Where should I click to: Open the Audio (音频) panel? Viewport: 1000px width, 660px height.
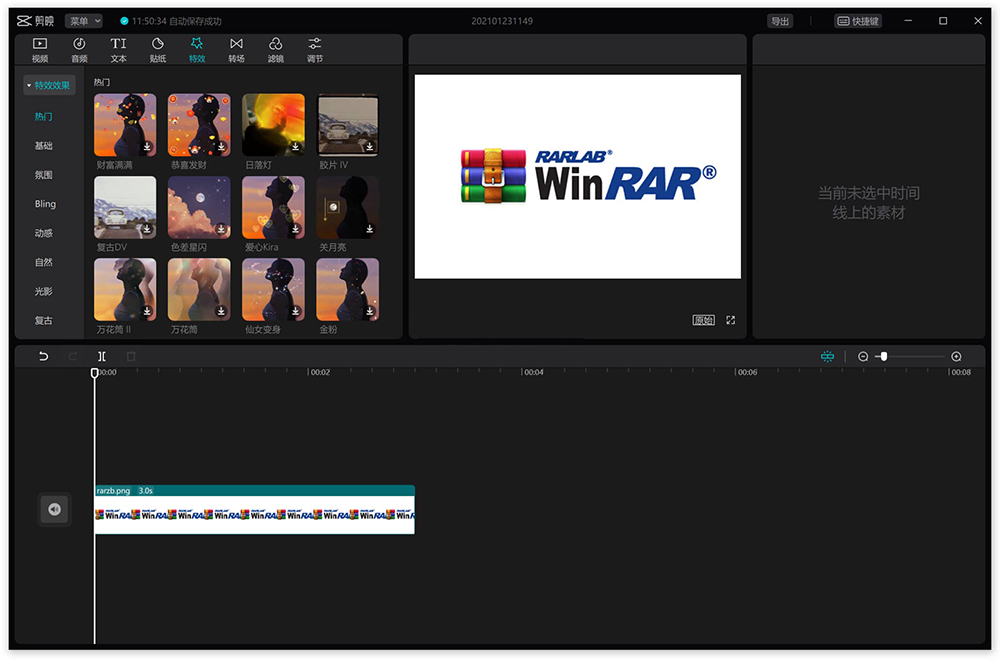(79, 49)
